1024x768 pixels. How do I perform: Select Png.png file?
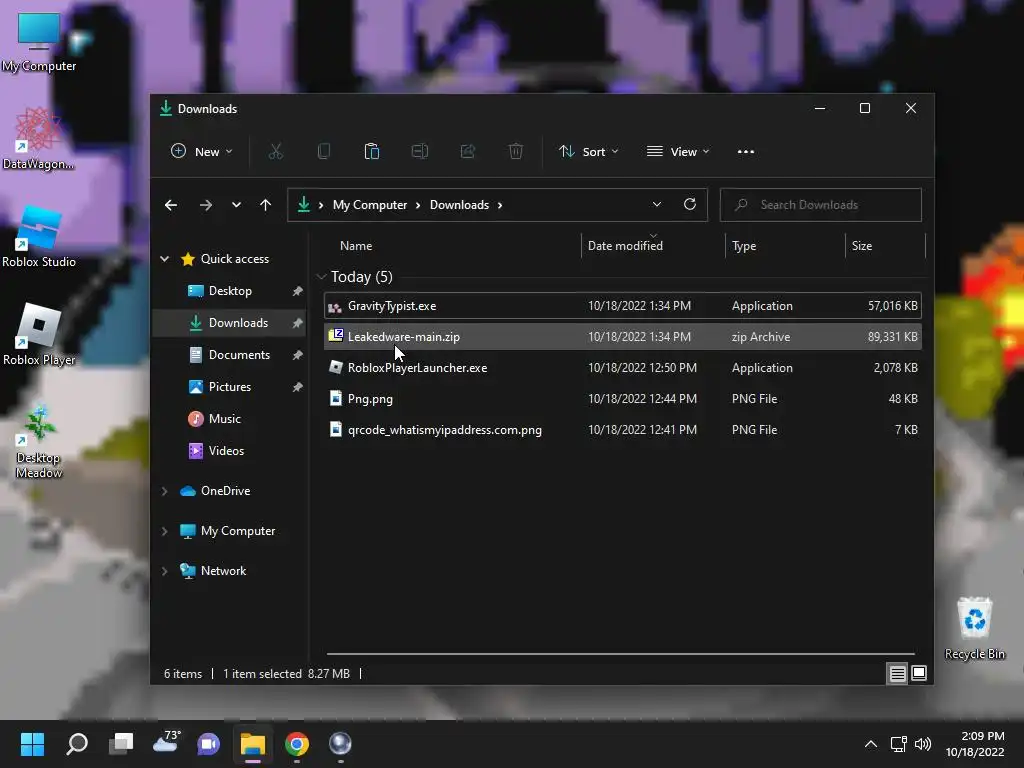tap(623, 399)
